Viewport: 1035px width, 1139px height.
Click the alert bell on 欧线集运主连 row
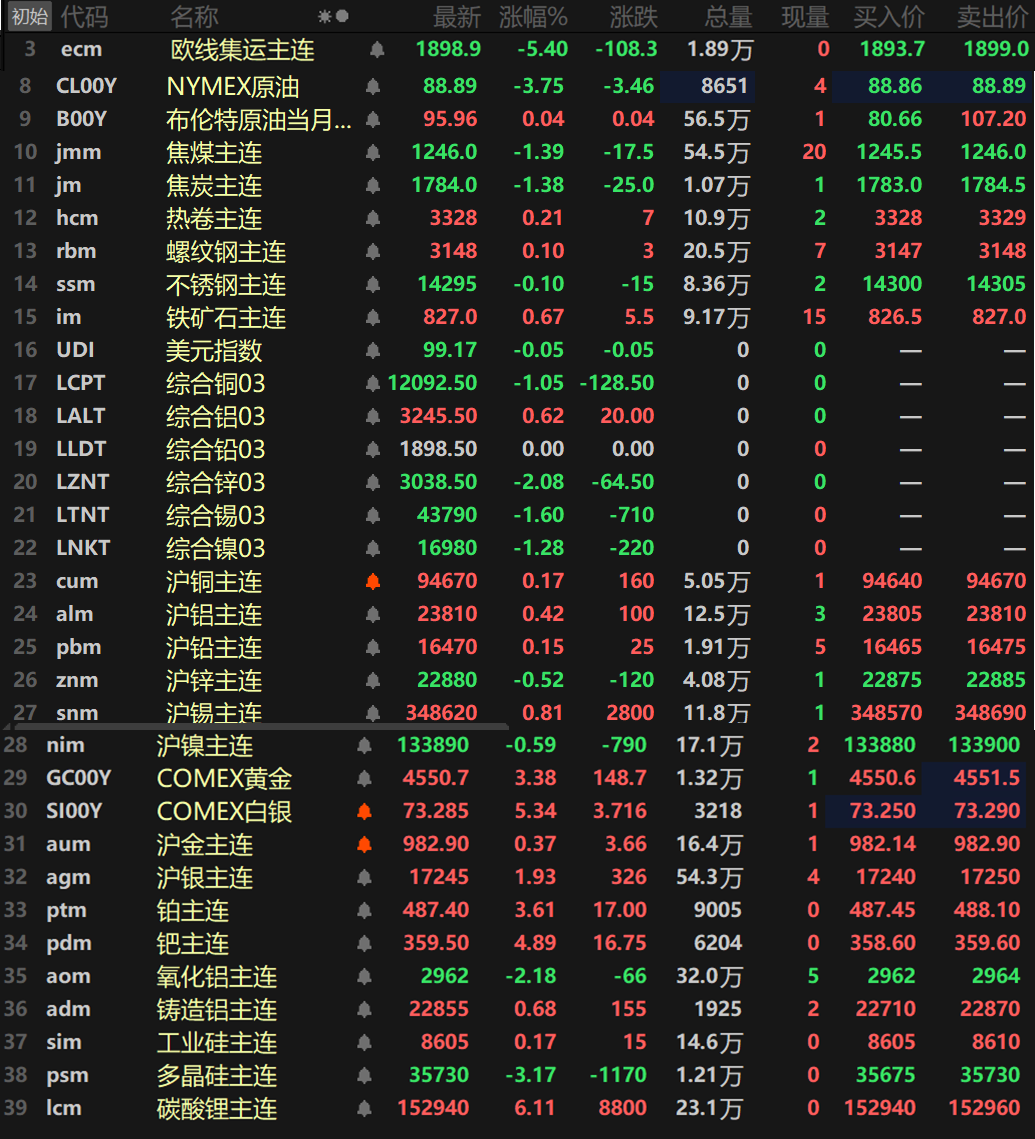372,49
